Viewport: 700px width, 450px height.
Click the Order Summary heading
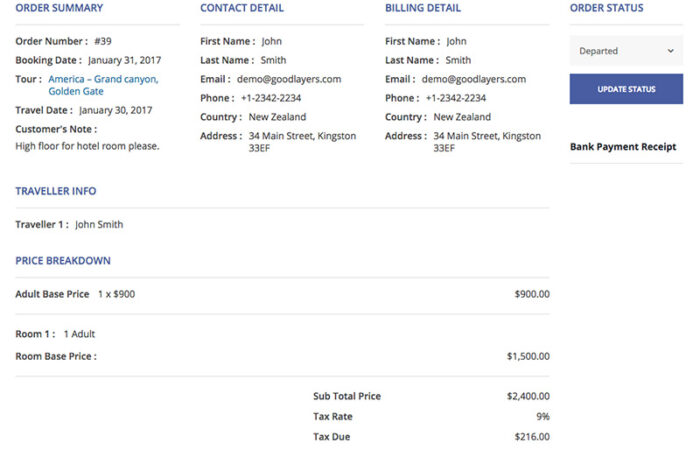pos(59,8)
